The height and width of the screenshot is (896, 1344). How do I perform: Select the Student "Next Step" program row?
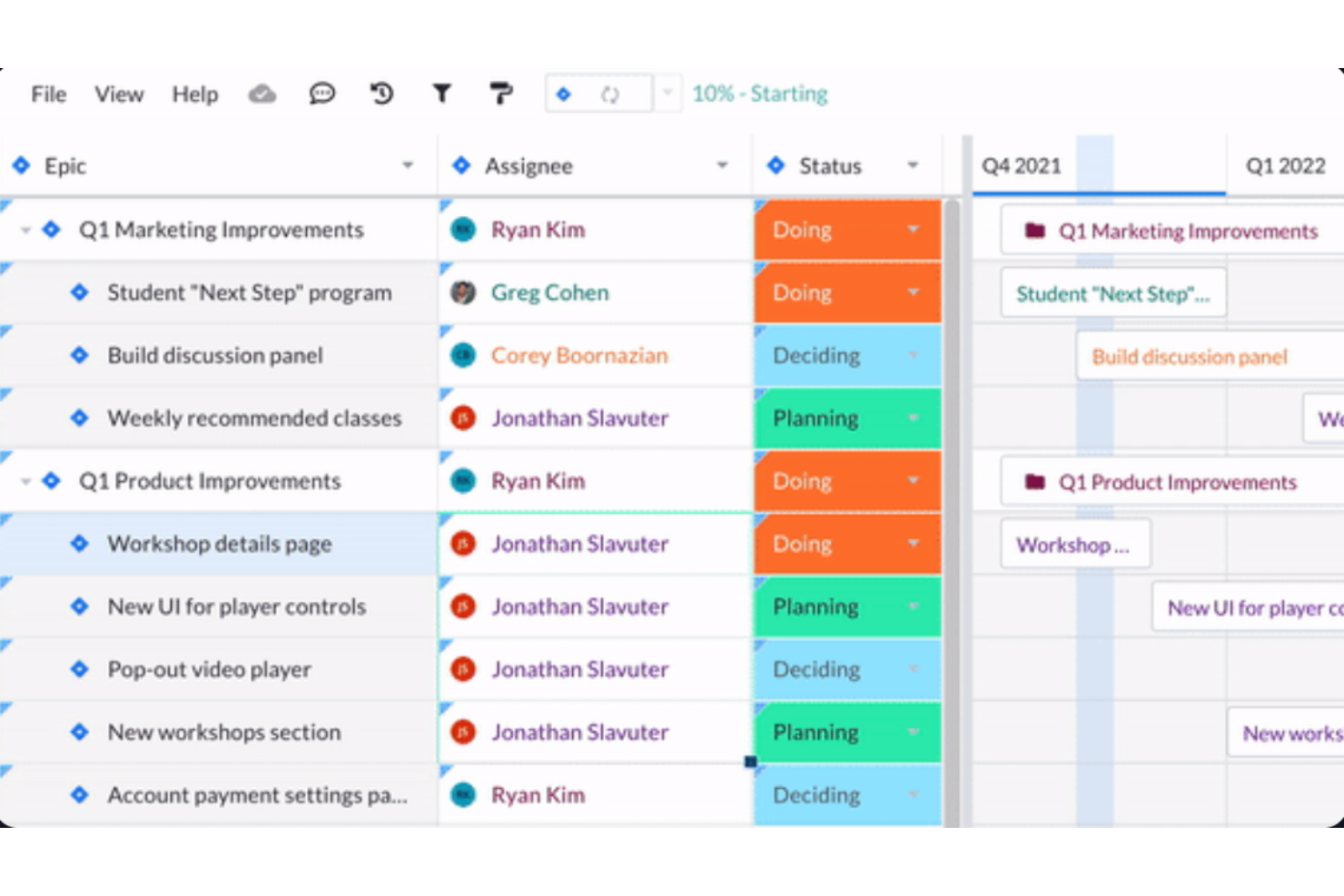click(x=219, y=292)
